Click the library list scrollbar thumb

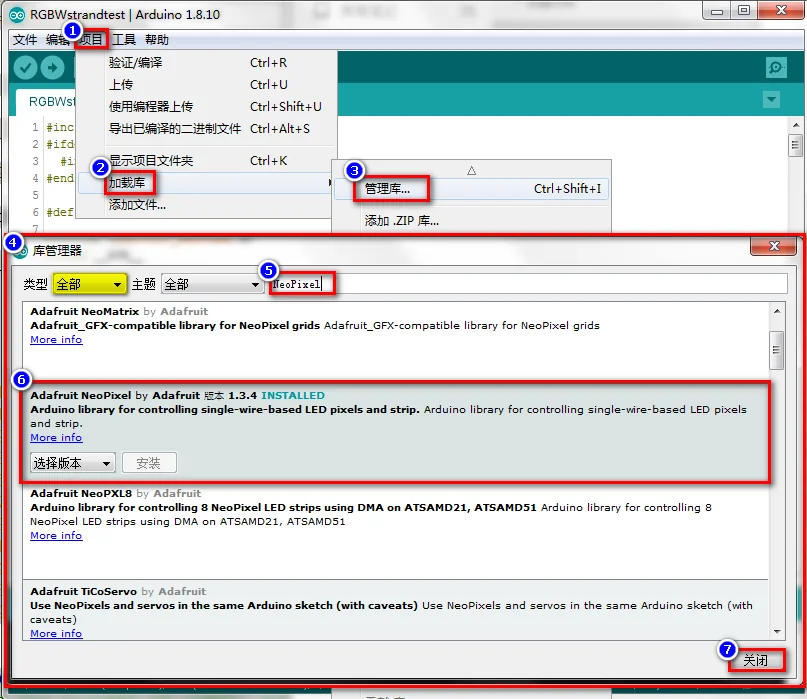coord(777,350)
